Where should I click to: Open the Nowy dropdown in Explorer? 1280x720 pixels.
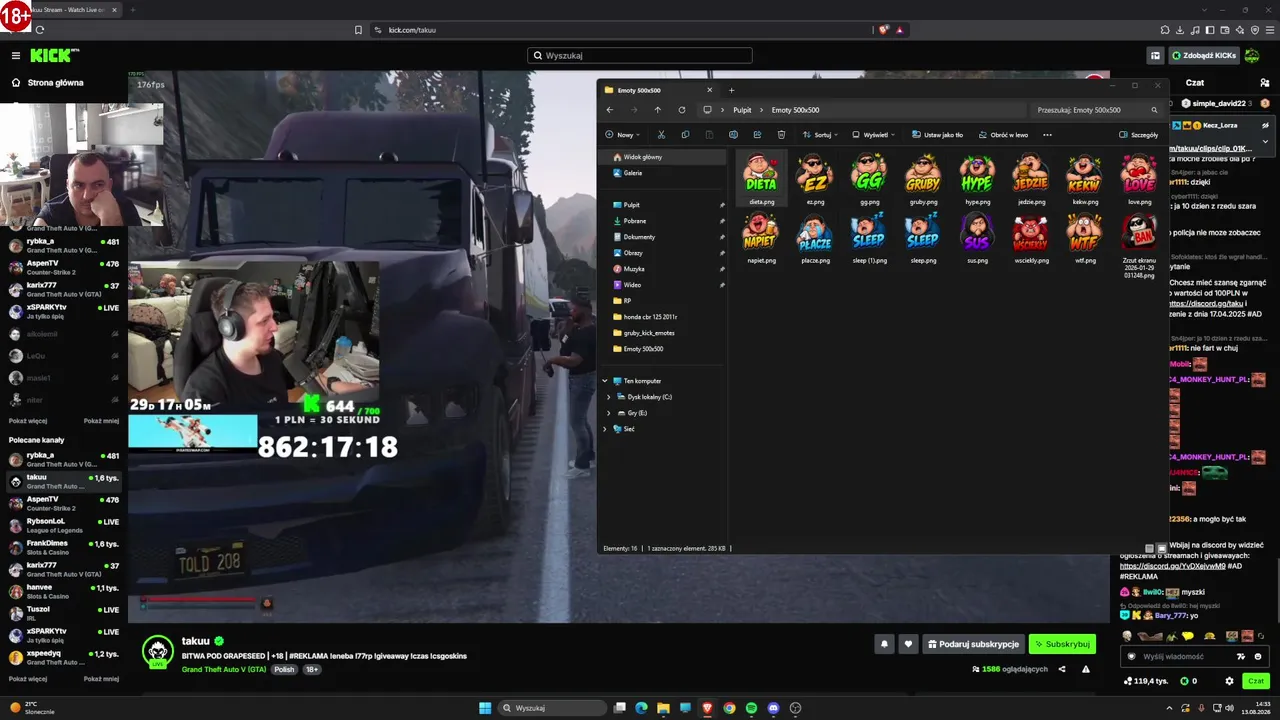click(622, 135)
